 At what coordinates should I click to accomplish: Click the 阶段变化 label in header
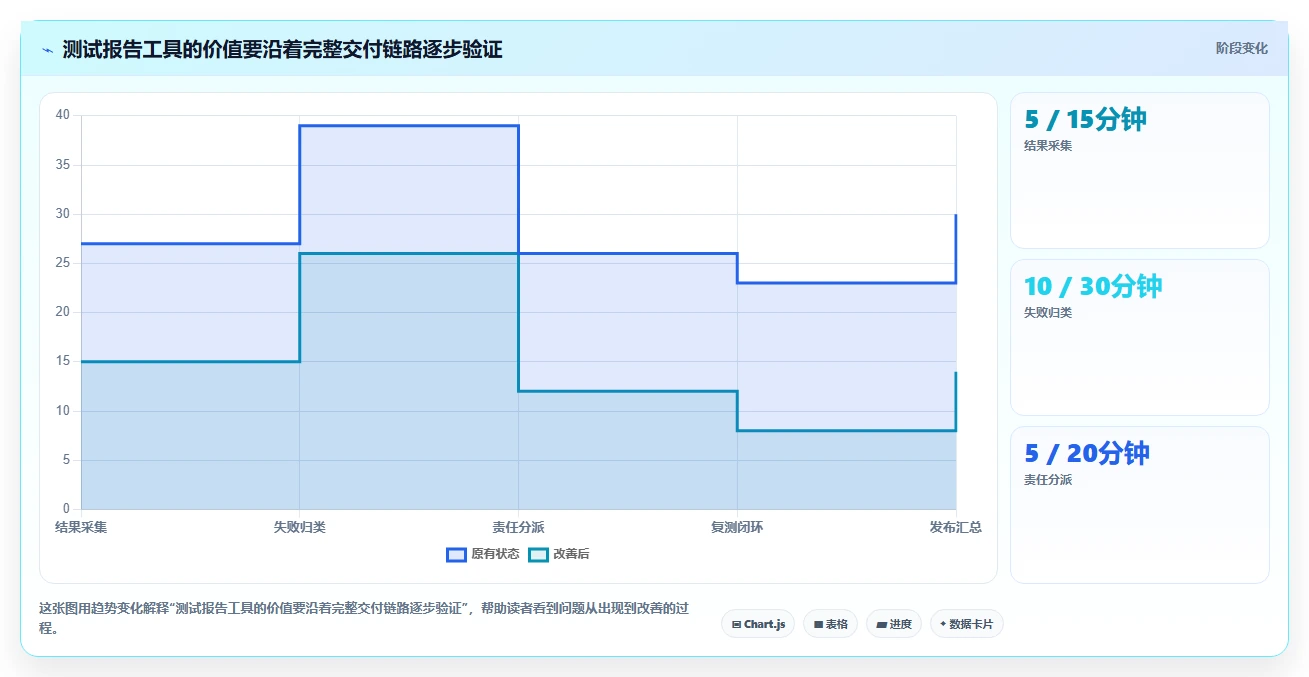1242,48
